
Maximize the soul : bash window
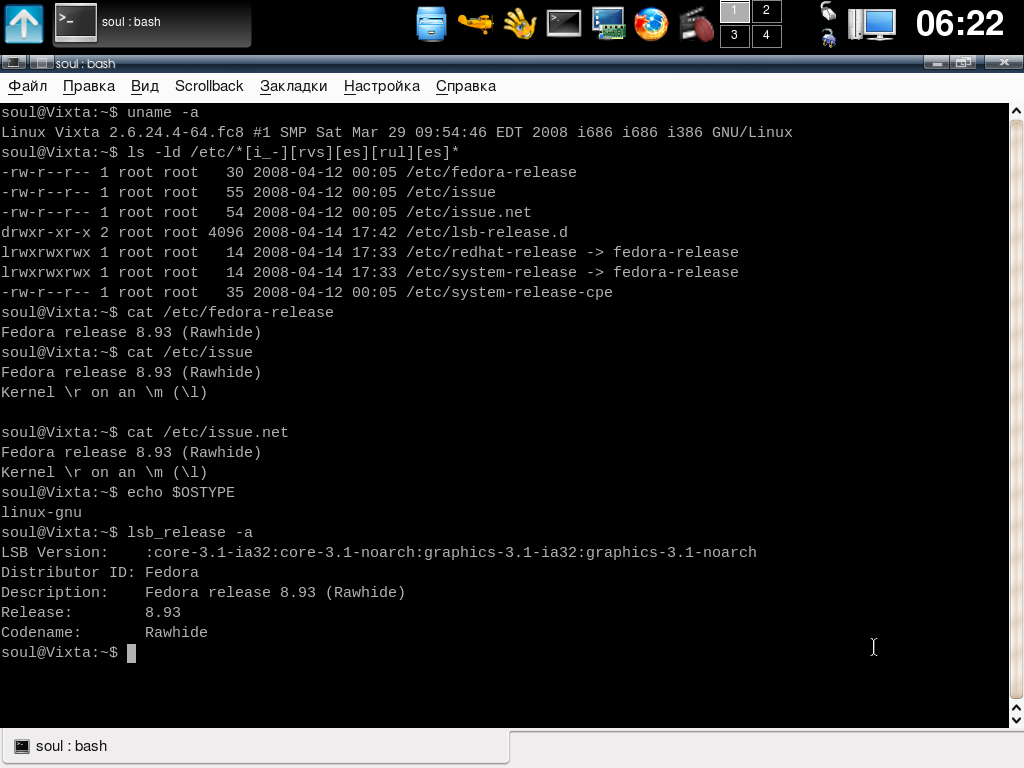coord(963,63)
